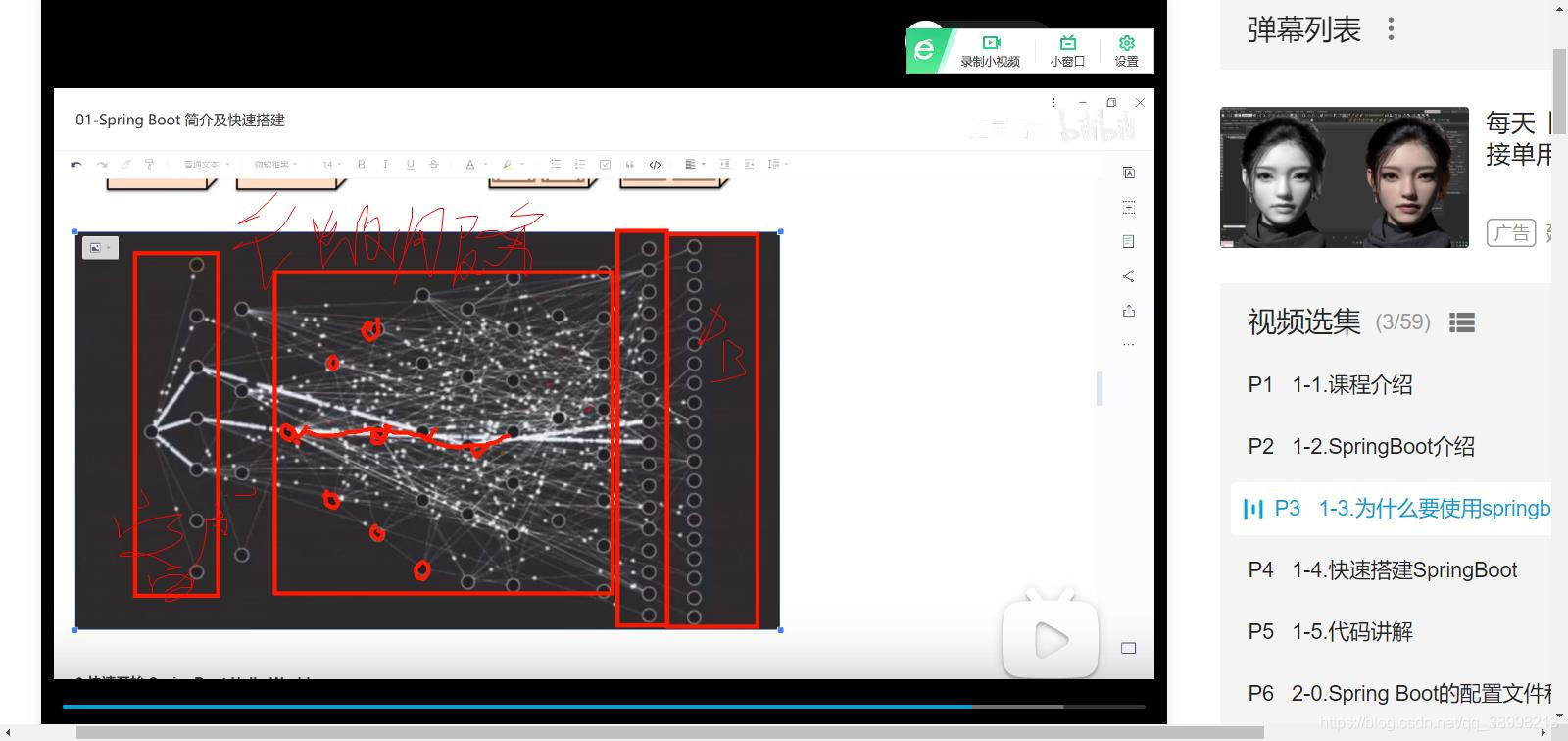Click the 小窗口 mini window button
The width and height of the screenshot is (1568, 741).
1068,51
